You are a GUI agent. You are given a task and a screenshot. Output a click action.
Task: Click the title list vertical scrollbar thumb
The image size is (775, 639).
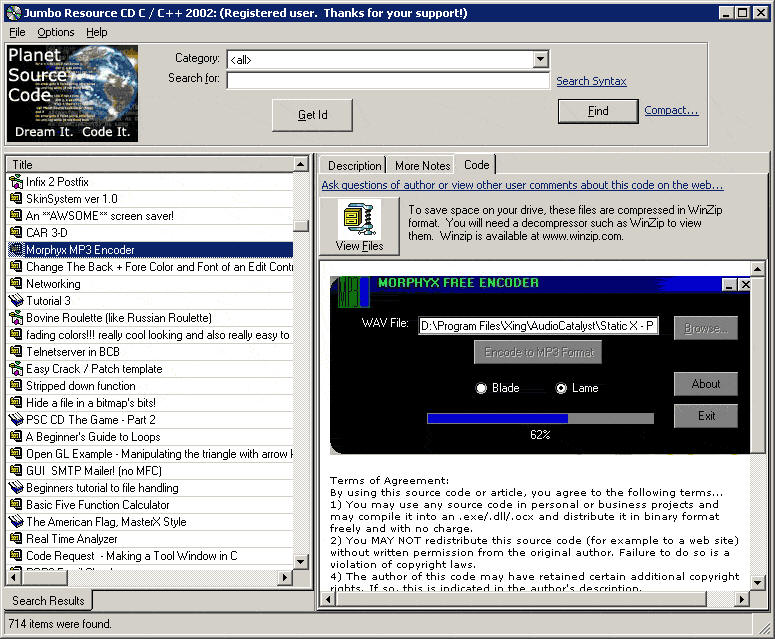pyautogui.click(x=301, y=226)
